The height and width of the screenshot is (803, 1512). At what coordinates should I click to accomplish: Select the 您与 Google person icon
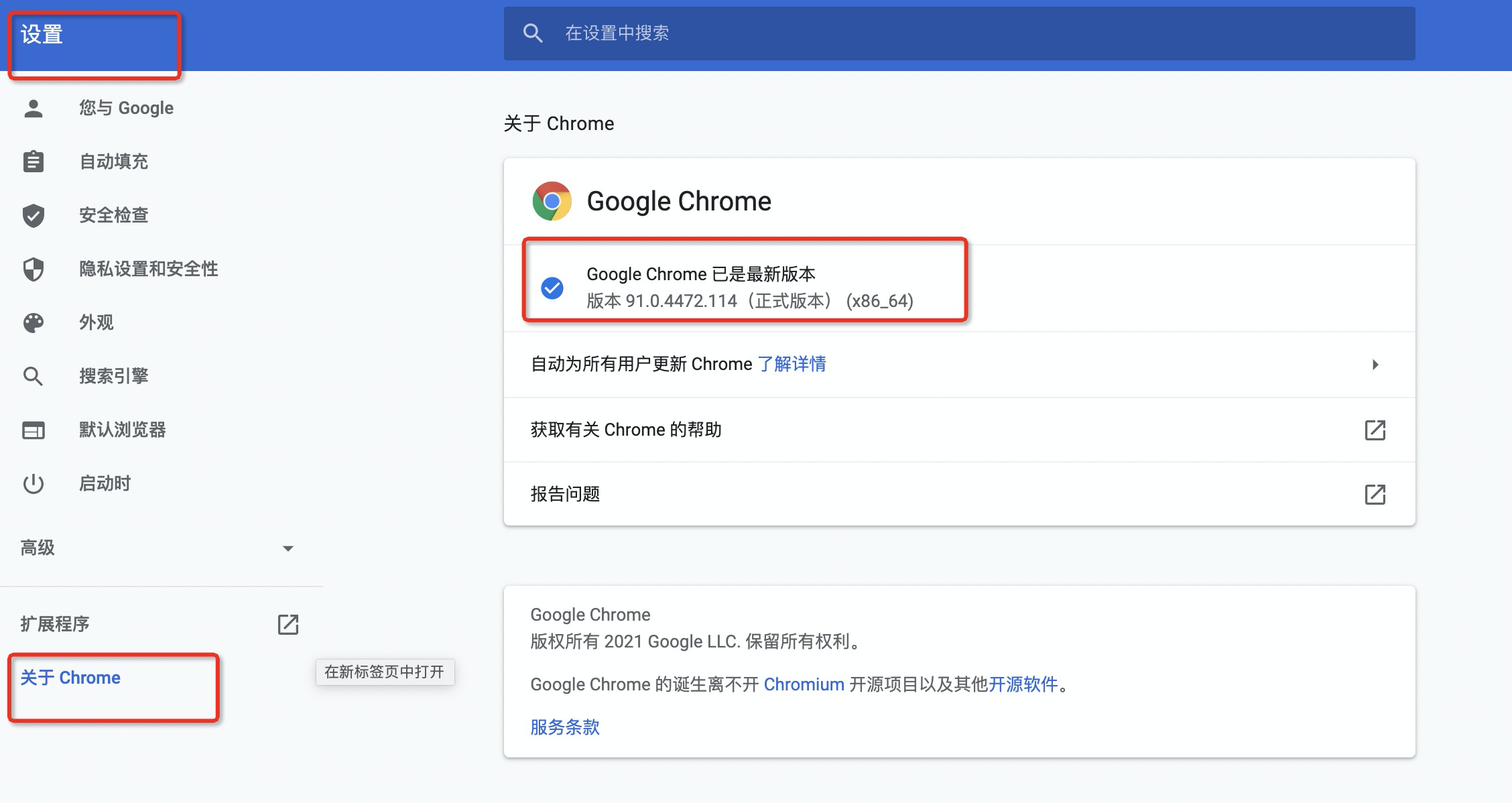34,107
